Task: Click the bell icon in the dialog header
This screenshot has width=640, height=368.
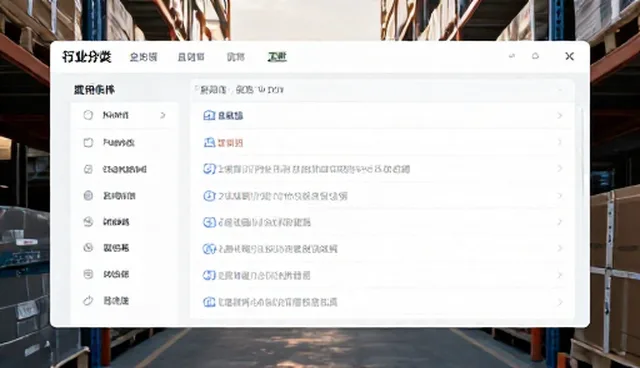Action: (x=536, y=56)
